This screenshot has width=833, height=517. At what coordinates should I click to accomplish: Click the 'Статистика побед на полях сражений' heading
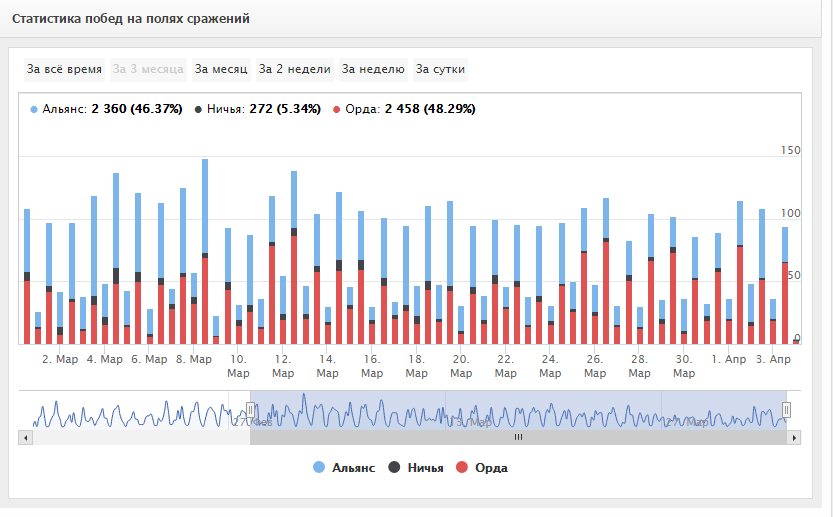point(131,19)
